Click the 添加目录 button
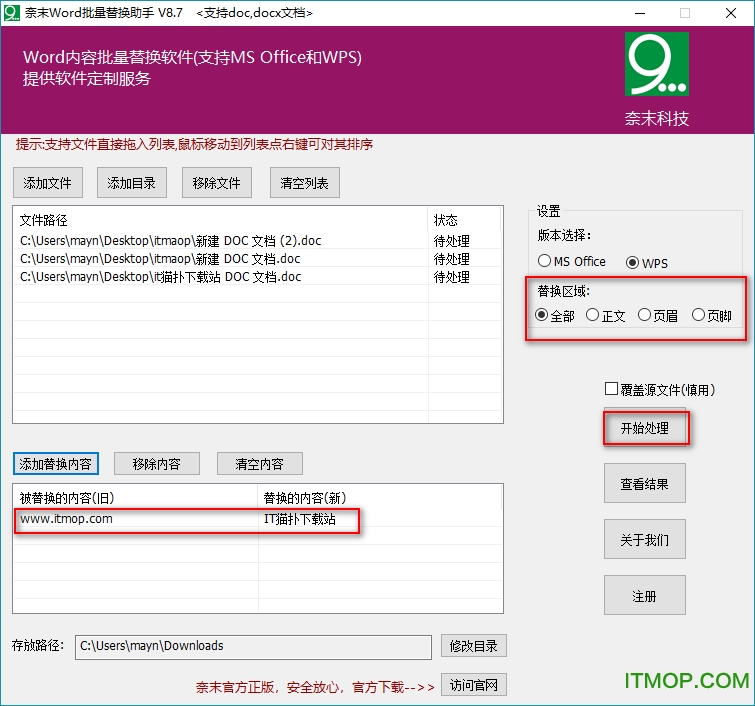 pyautogui.click(x=131, y=183)
